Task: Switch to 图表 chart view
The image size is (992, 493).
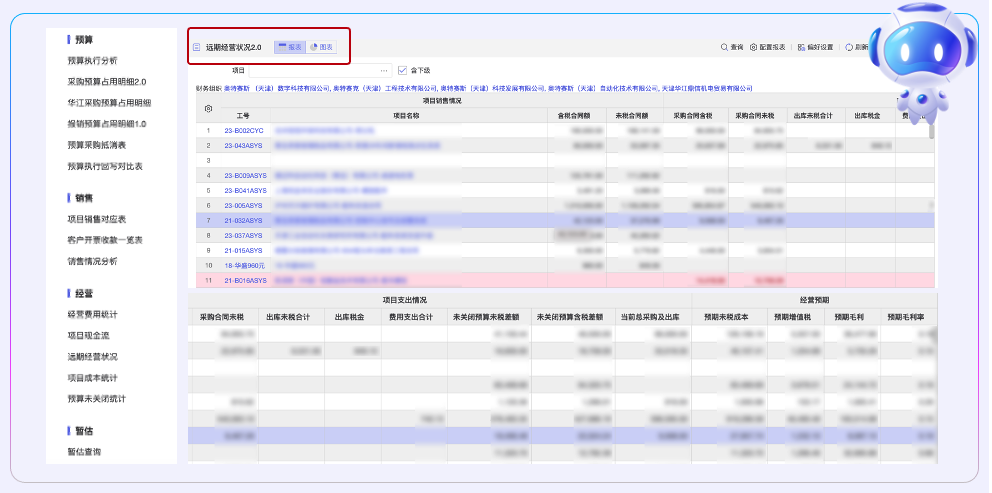Action: pos(321,47)
